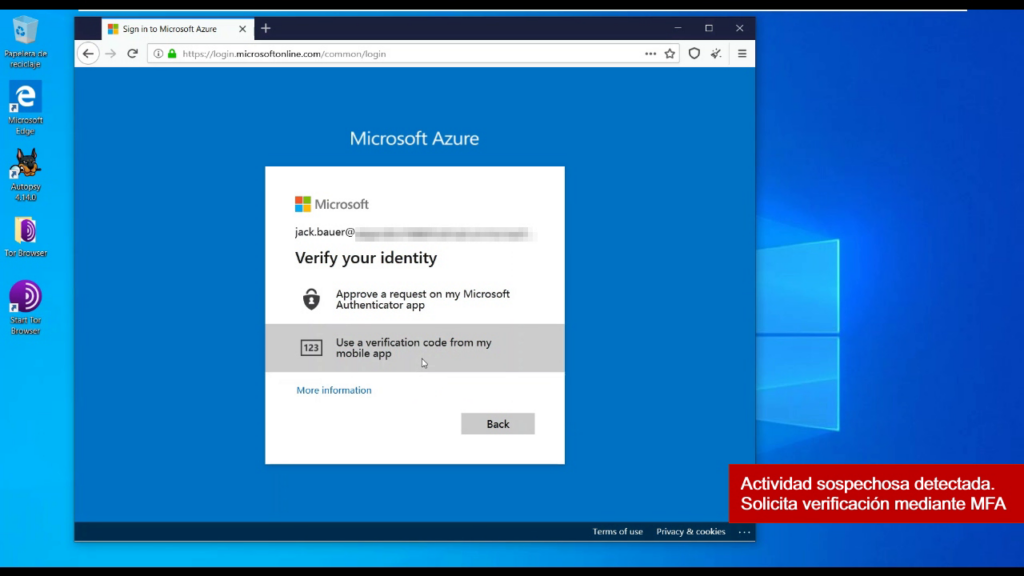
Task: Choose Use a verification code from mobile app
Action: pyautogui.click(x=415, y=348)
